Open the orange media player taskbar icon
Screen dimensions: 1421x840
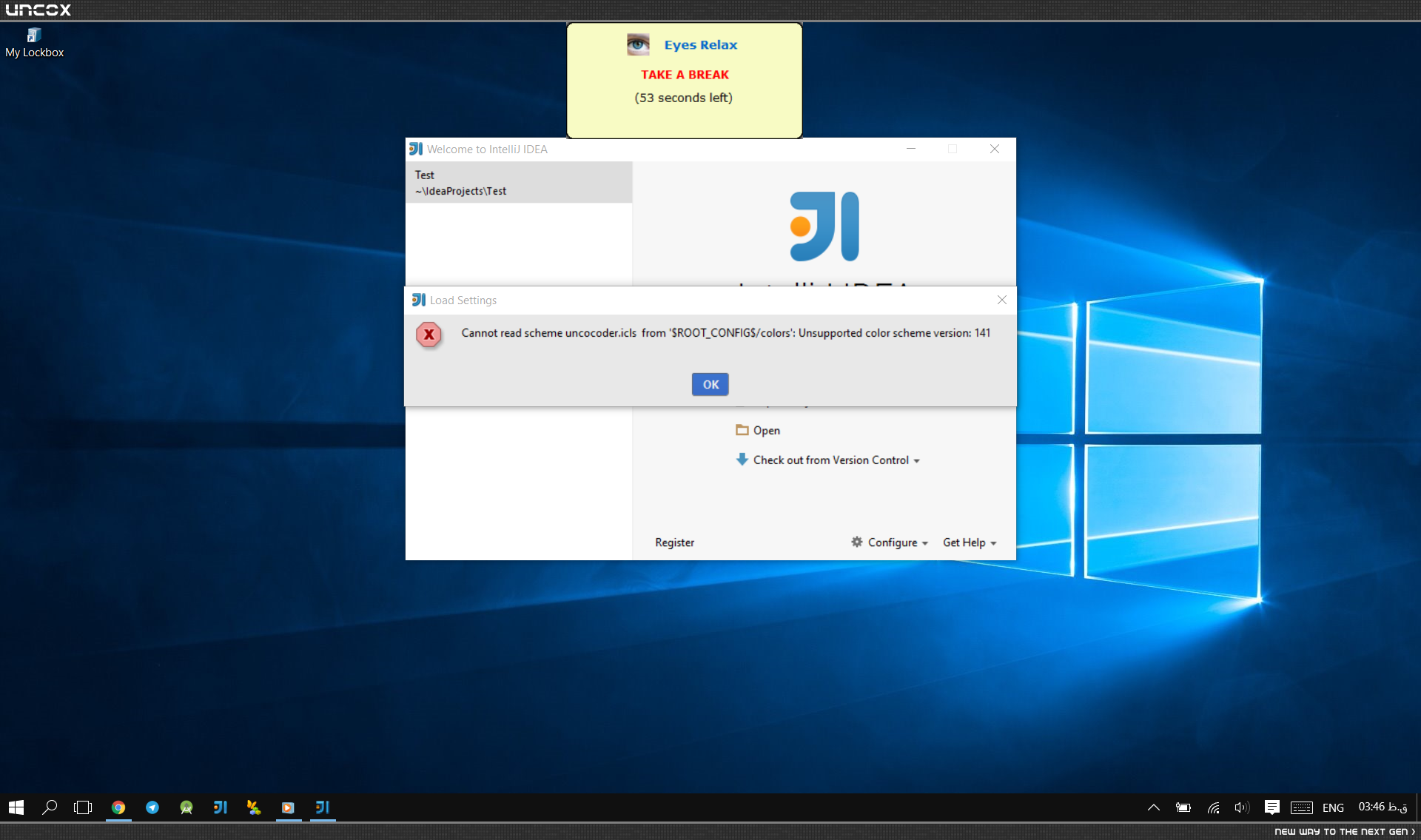click(x=288, y=807)
